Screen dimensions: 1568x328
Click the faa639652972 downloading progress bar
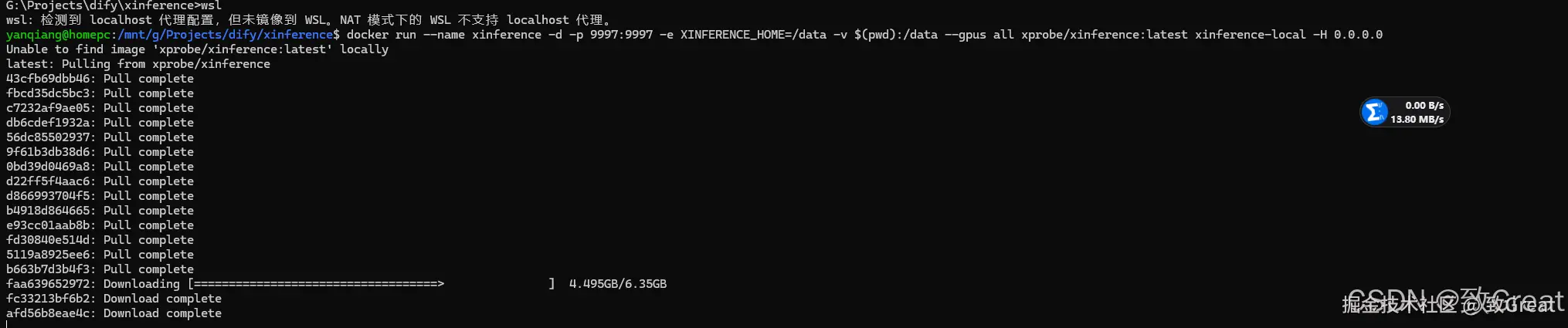[x=372, y=284]
